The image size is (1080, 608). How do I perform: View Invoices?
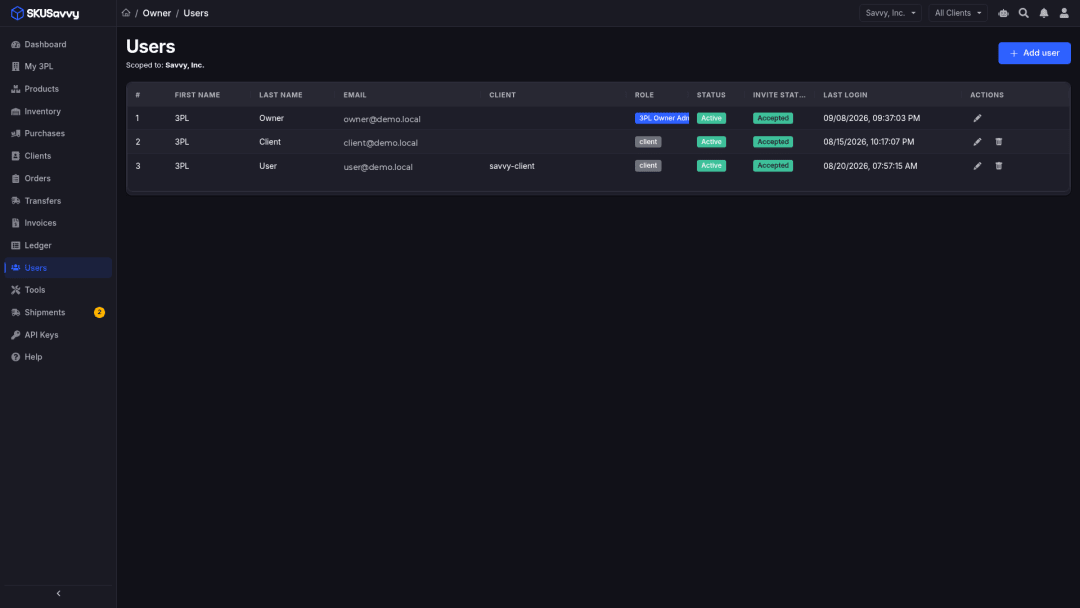[58, 223]
